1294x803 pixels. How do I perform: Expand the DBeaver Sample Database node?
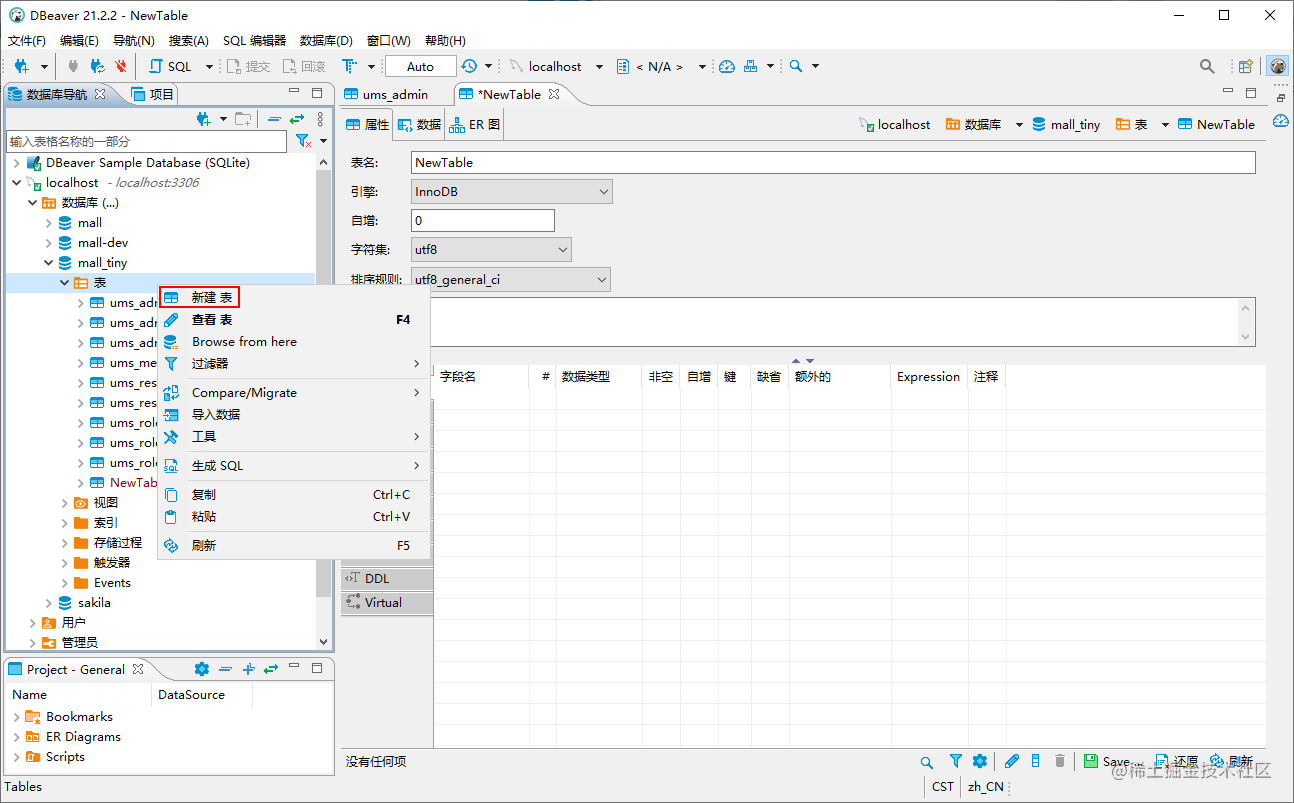[16, 163]
